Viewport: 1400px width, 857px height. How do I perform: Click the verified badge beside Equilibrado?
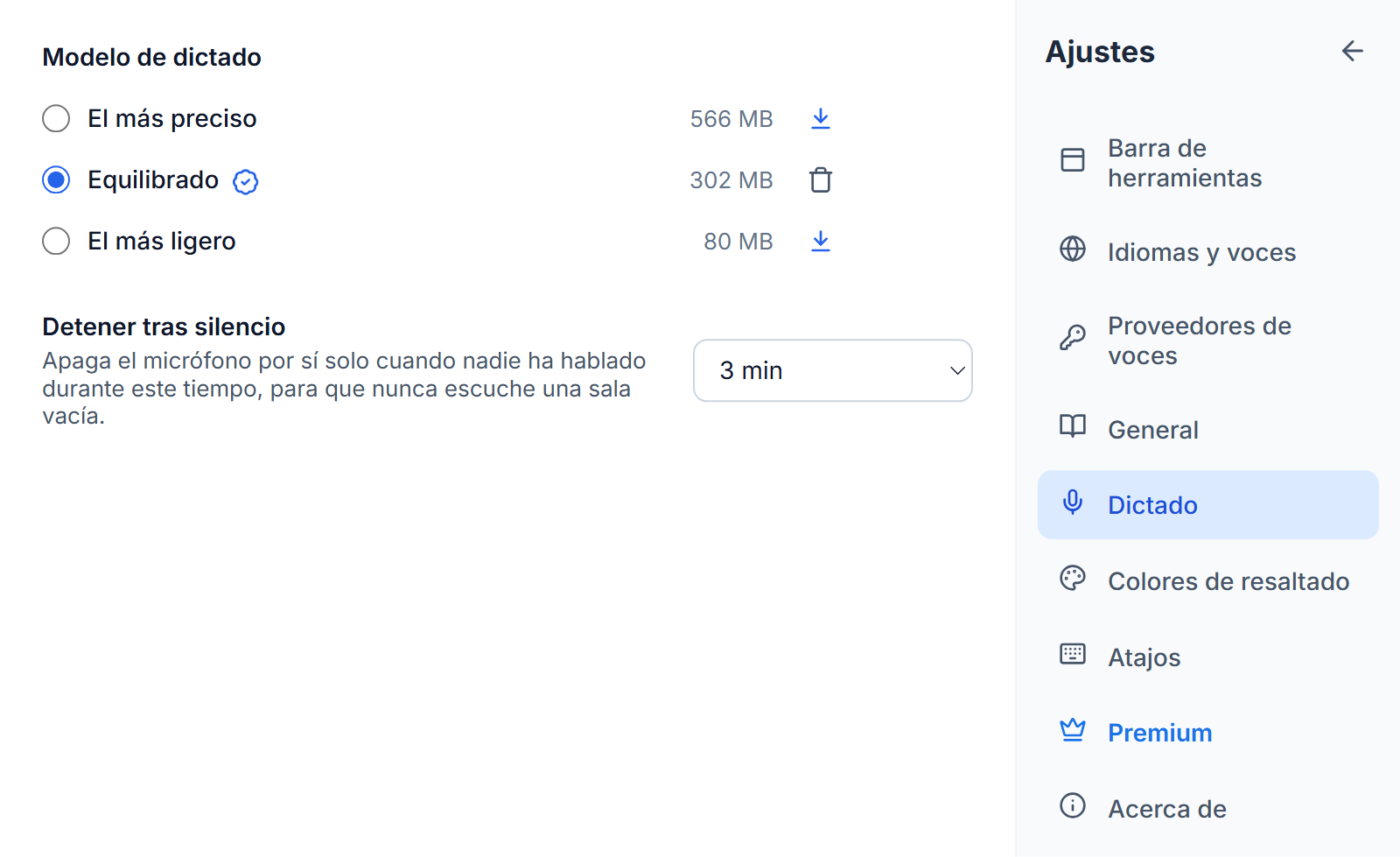point(245,181)
